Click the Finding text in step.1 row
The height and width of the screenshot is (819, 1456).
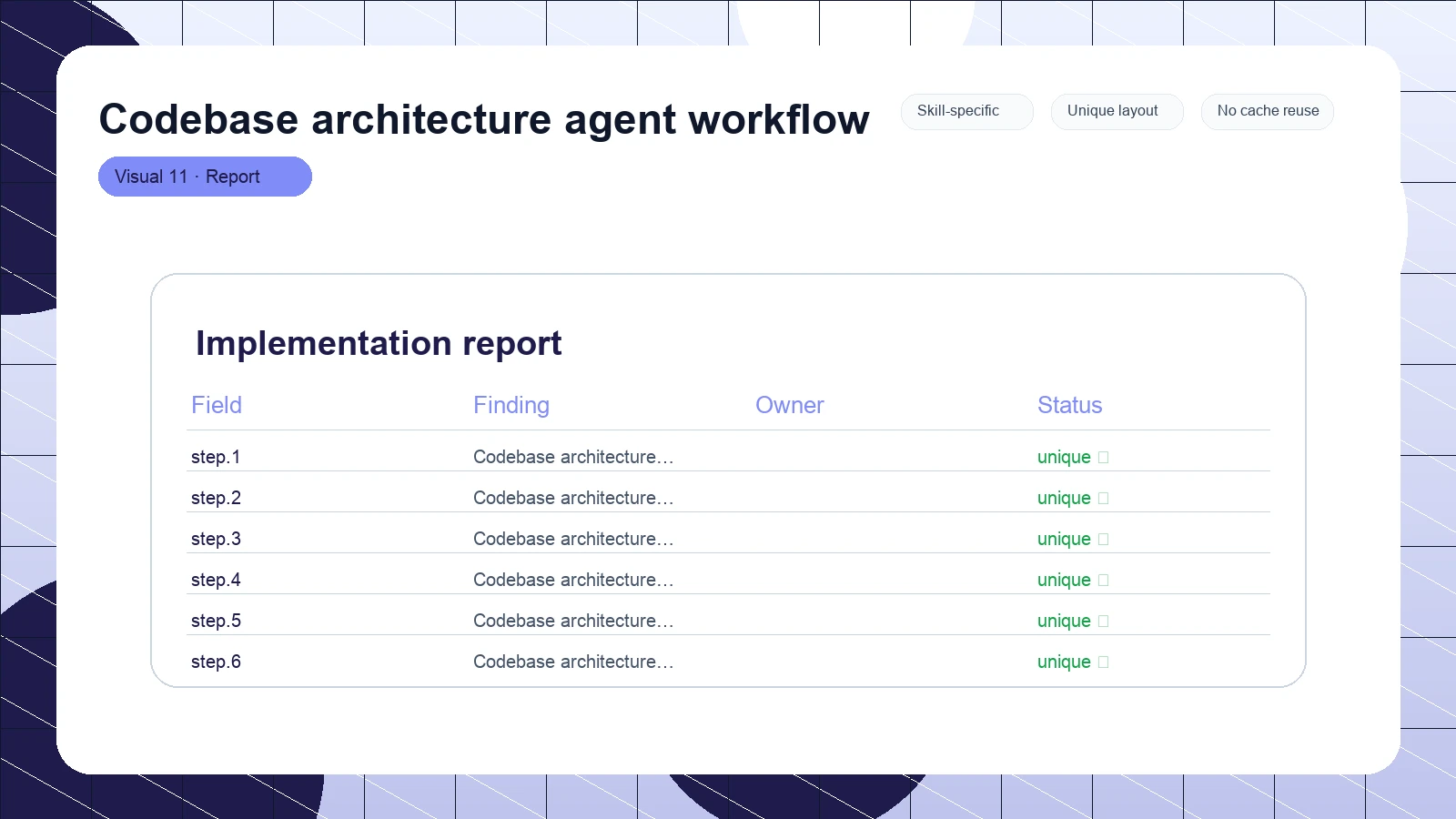[573, 457]
